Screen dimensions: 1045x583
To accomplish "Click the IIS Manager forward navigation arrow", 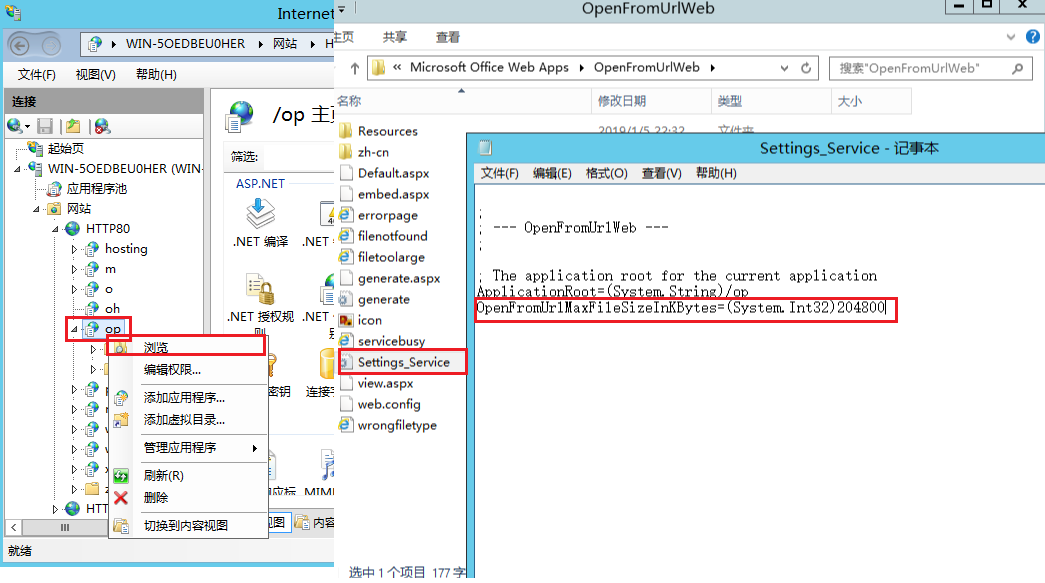I will pos(51,45).
